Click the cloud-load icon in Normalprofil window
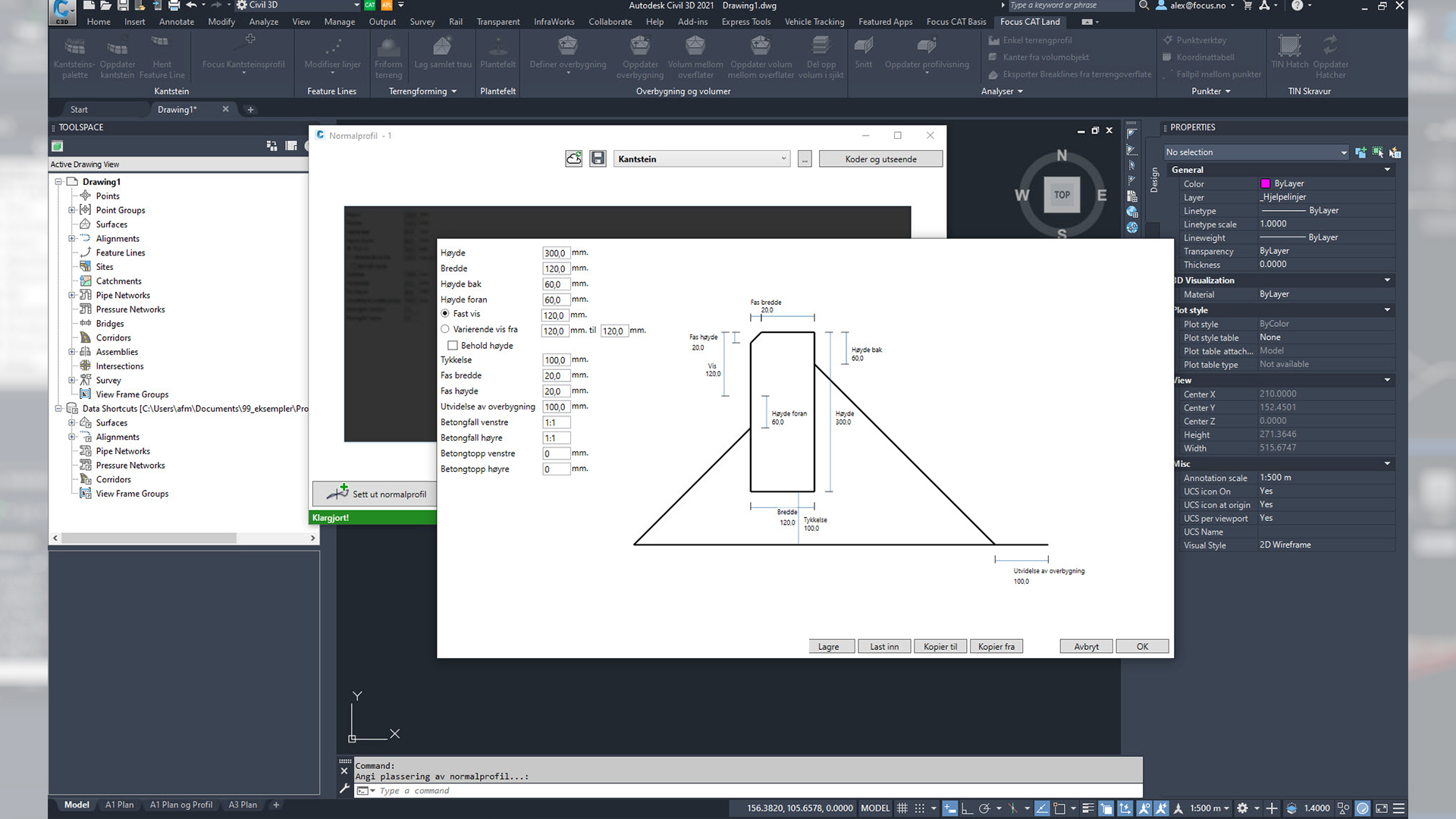 (x=574, y=158)
